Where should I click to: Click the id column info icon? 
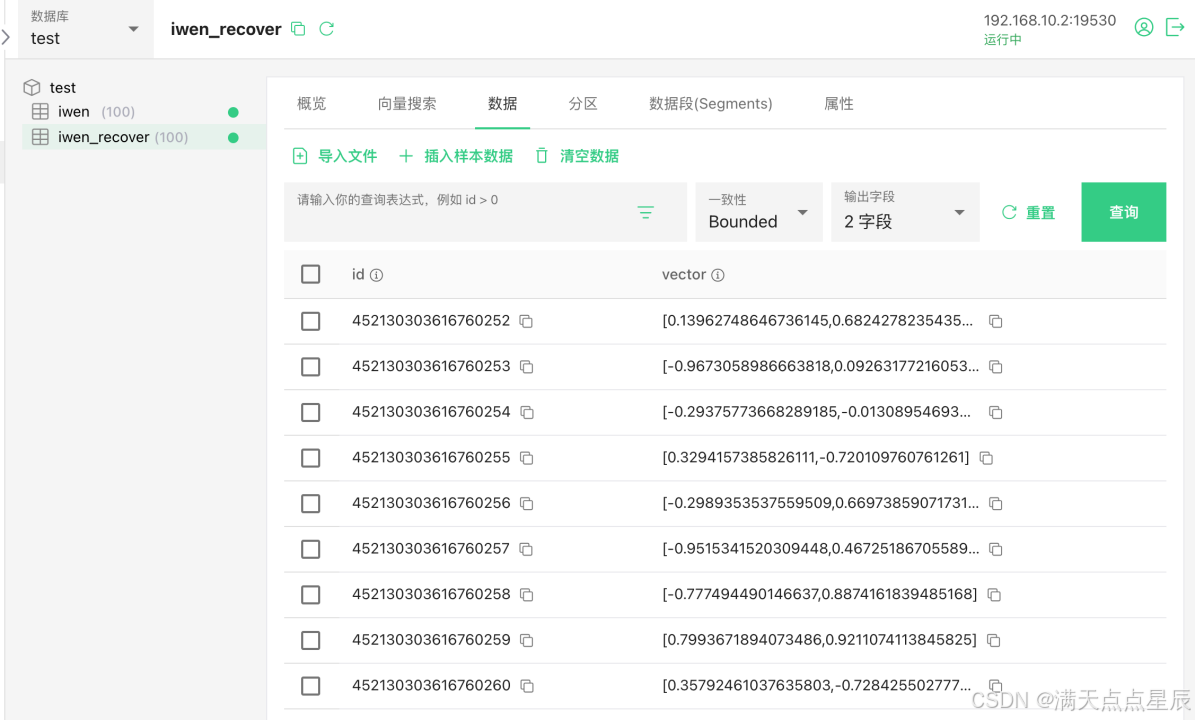(376, 275)
